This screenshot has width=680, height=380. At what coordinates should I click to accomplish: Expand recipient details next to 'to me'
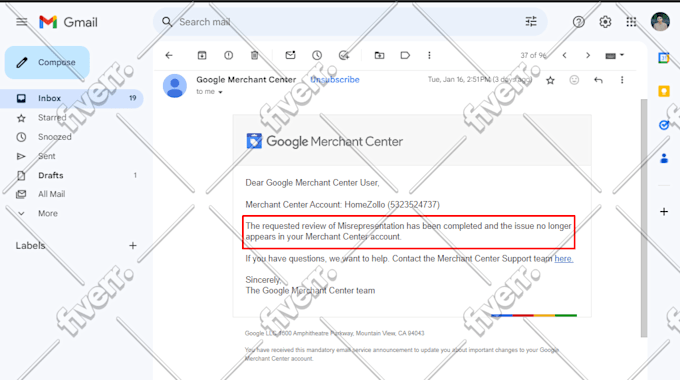coord(220,92)
